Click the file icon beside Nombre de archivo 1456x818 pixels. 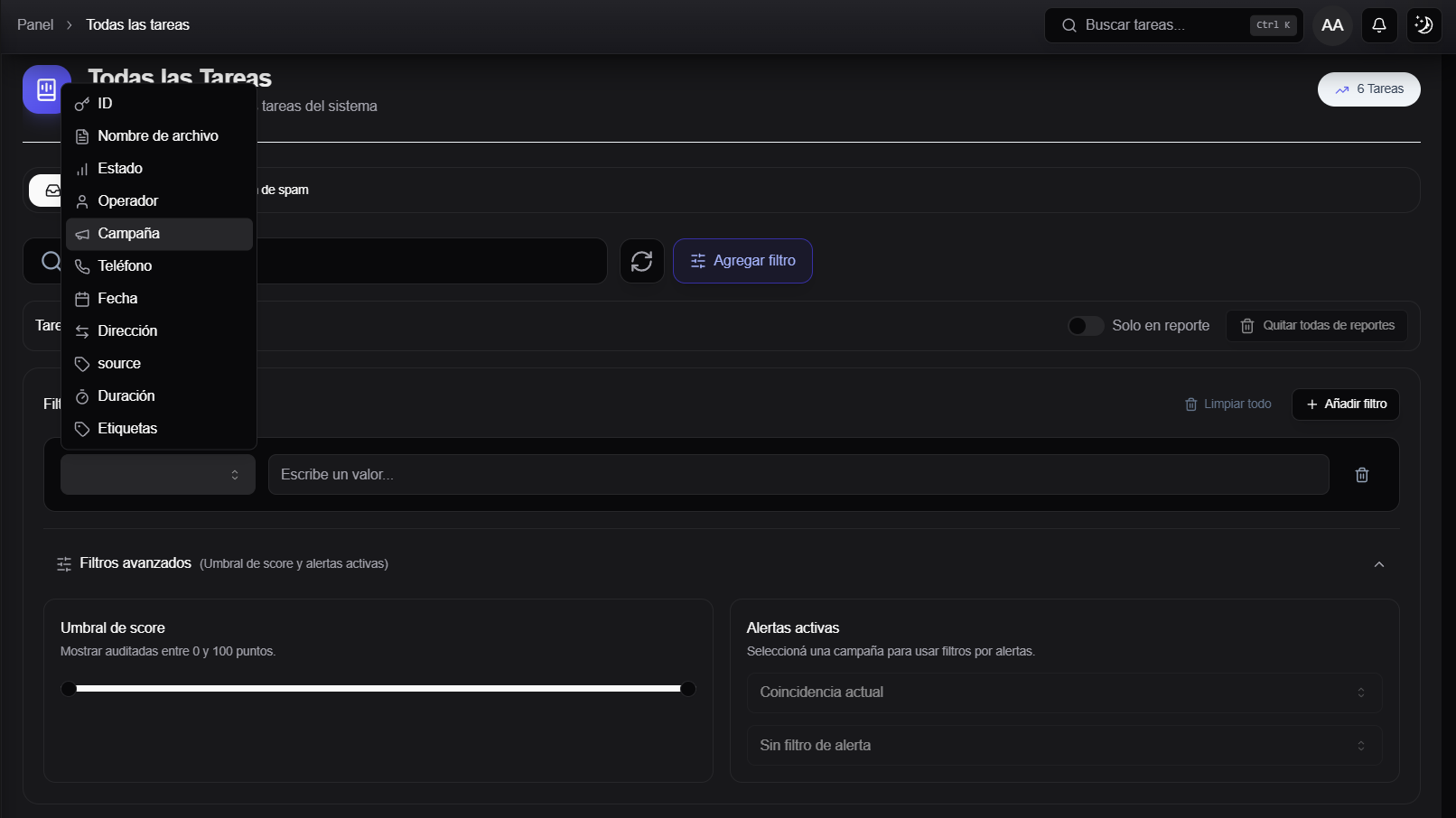(x=82, y=136)
